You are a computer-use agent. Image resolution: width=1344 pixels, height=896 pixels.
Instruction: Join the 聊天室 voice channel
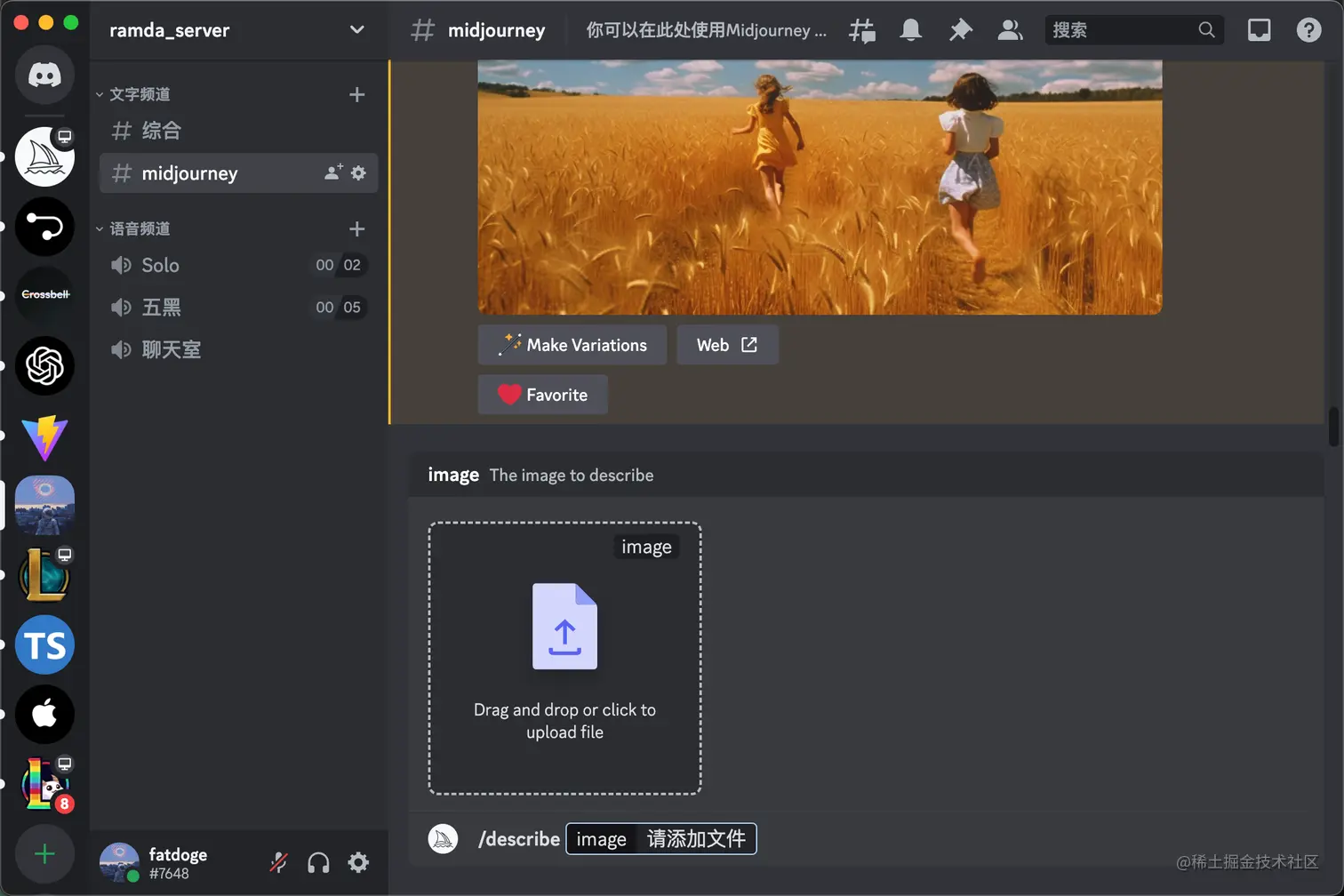(x=238, y=349)
